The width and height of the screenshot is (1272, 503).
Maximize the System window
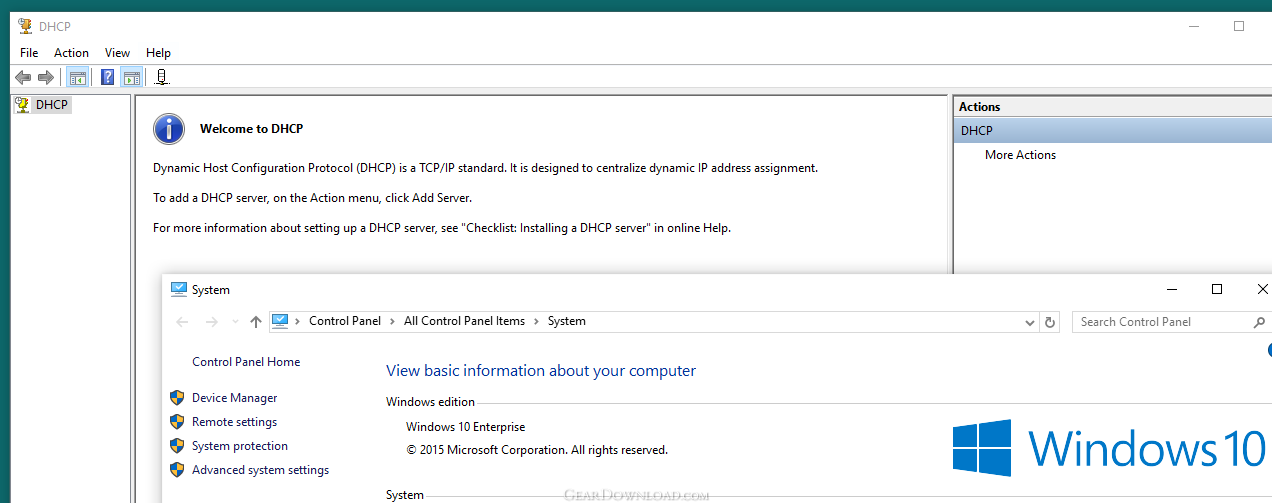[1217, 289]
